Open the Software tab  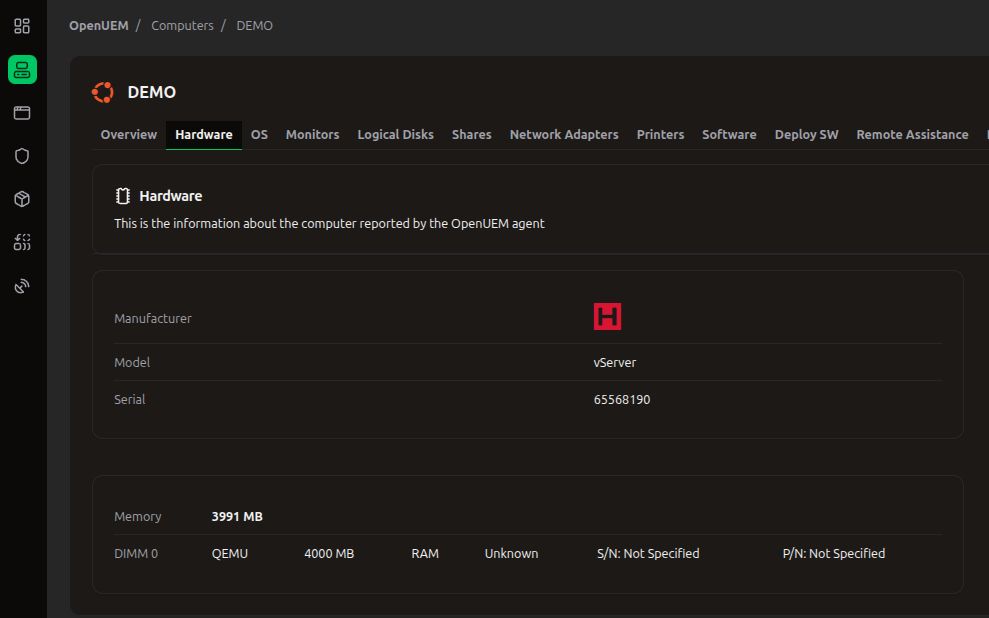pyautogui.click(x=729, y=134)
